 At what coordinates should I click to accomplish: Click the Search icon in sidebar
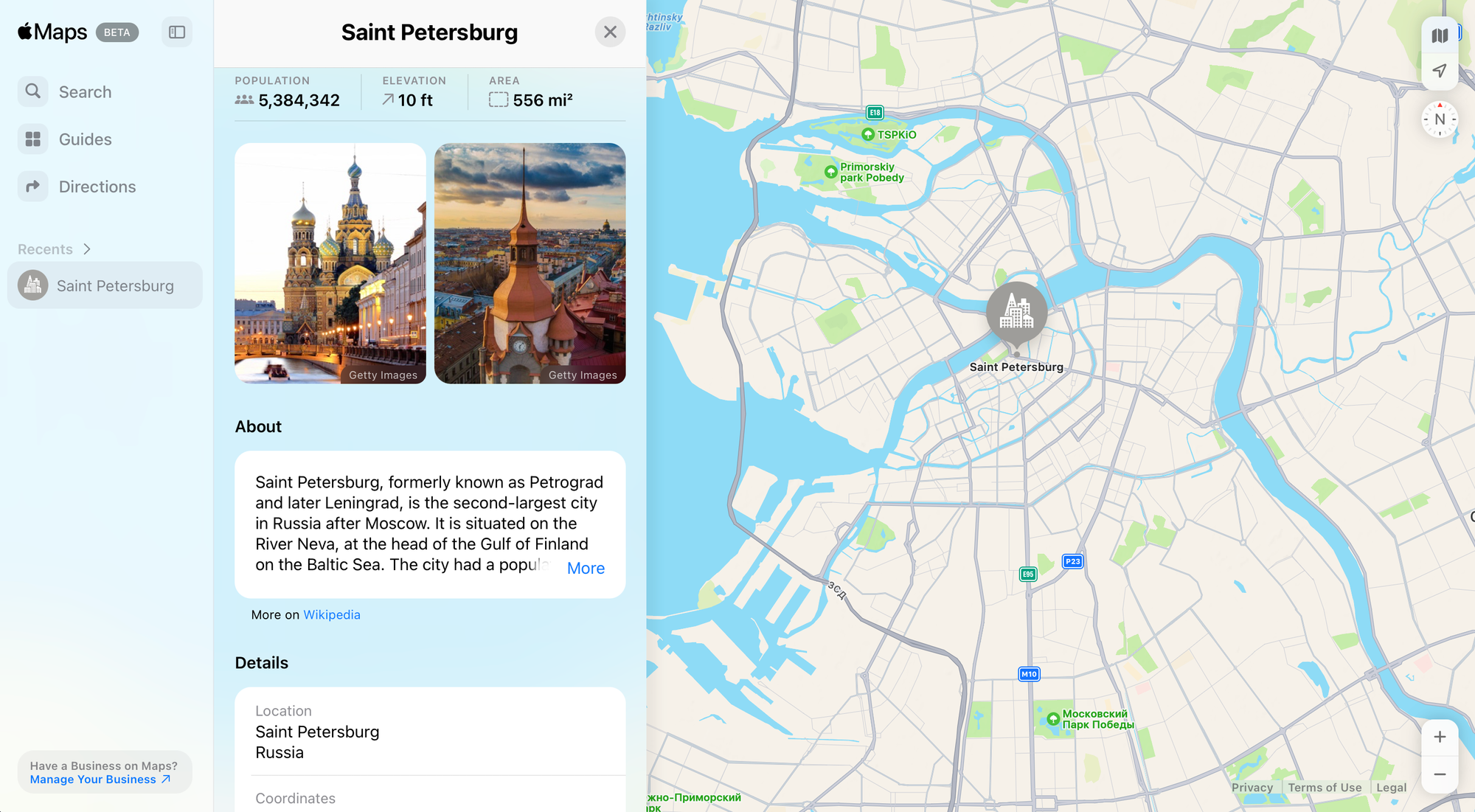pos(33,91)
